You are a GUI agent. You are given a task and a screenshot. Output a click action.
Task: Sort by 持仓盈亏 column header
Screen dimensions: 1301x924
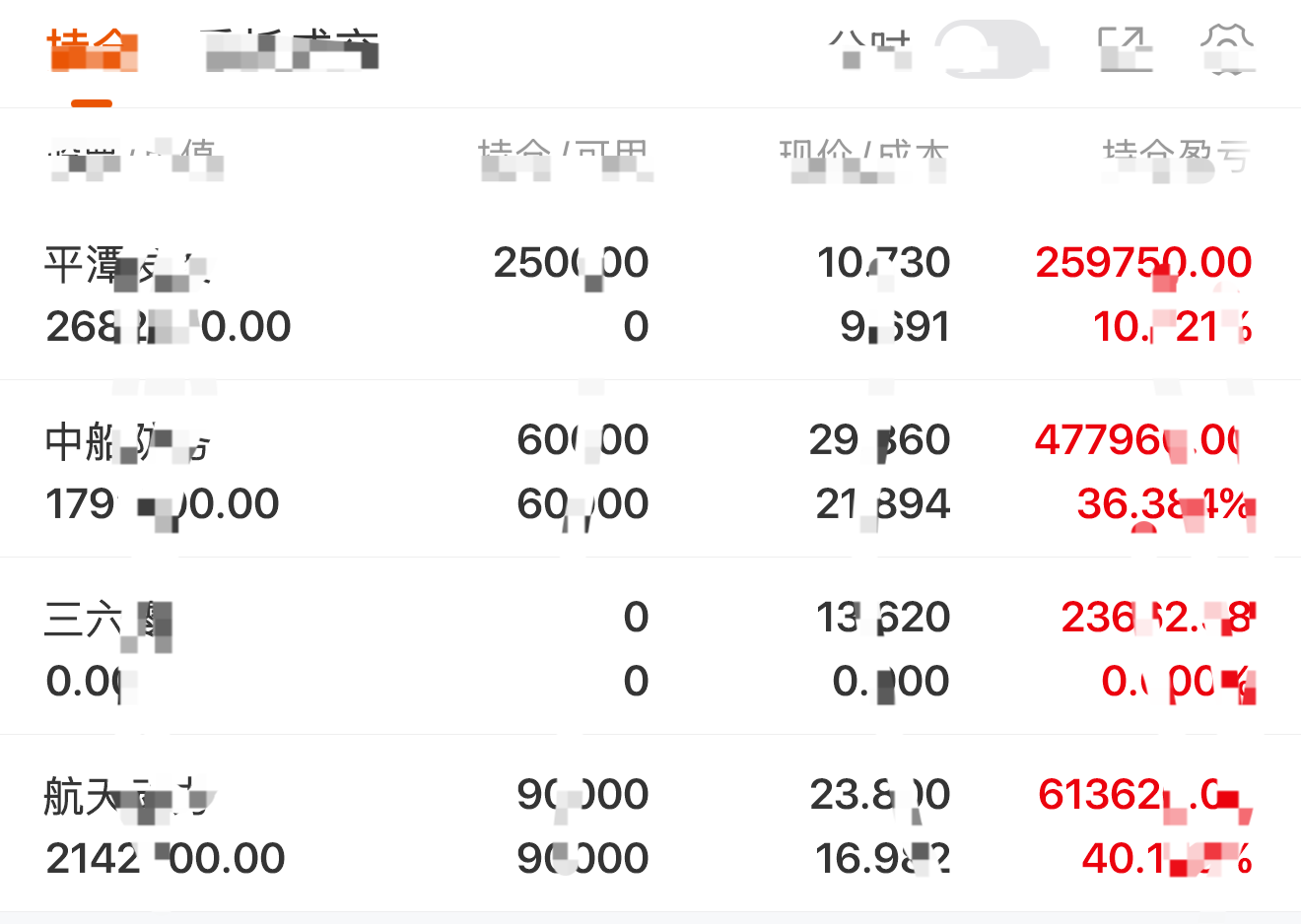tap(1176, 158)
